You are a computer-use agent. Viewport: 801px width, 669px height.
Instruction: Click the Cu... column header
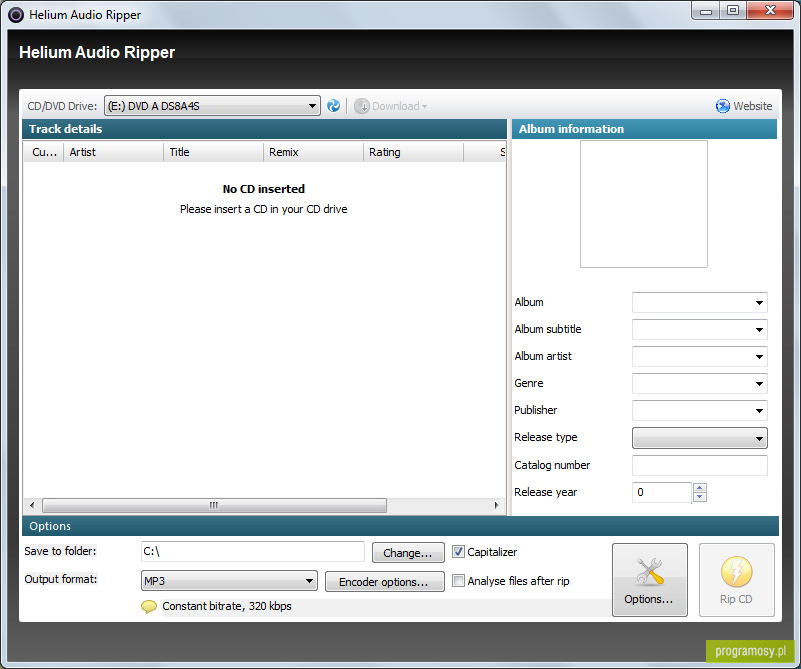pyautogui.click(x=43, y=152)
